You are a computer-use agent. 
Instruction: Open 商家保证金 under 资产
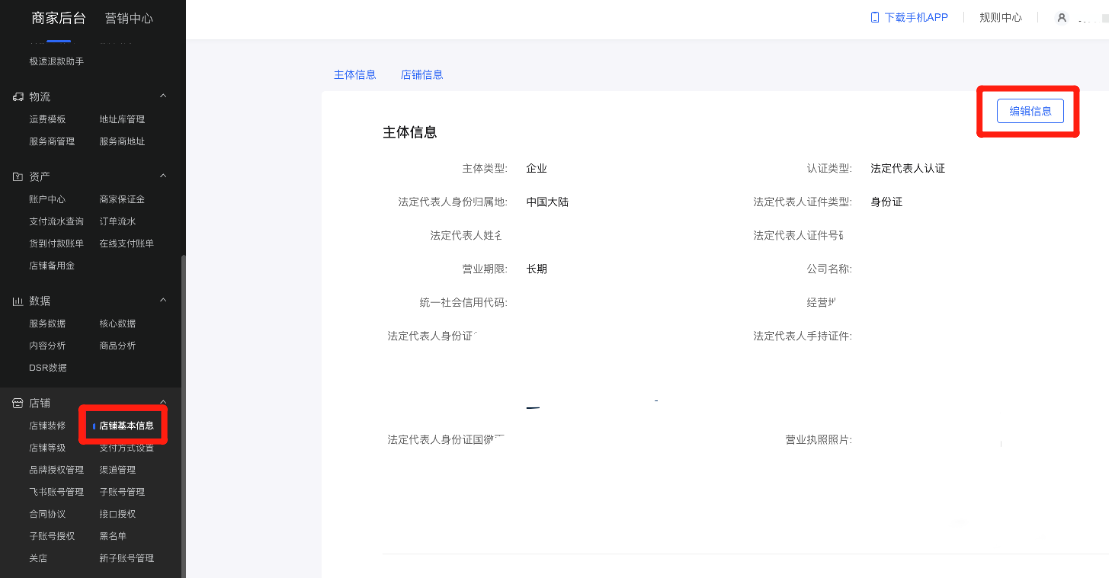click(x=123, y=198)
